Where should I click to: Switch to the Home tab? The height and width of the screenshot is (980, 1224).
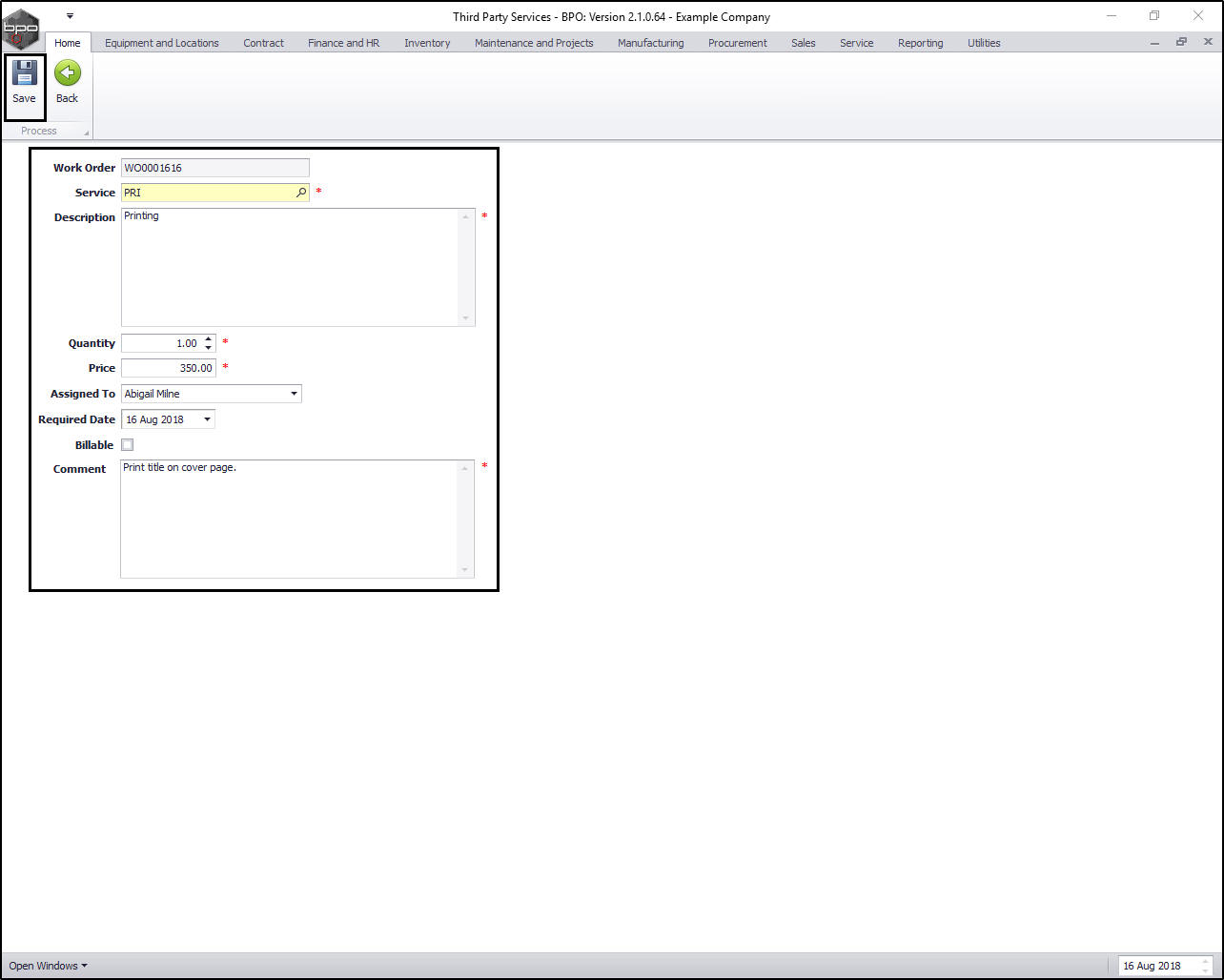coord(68,43)
